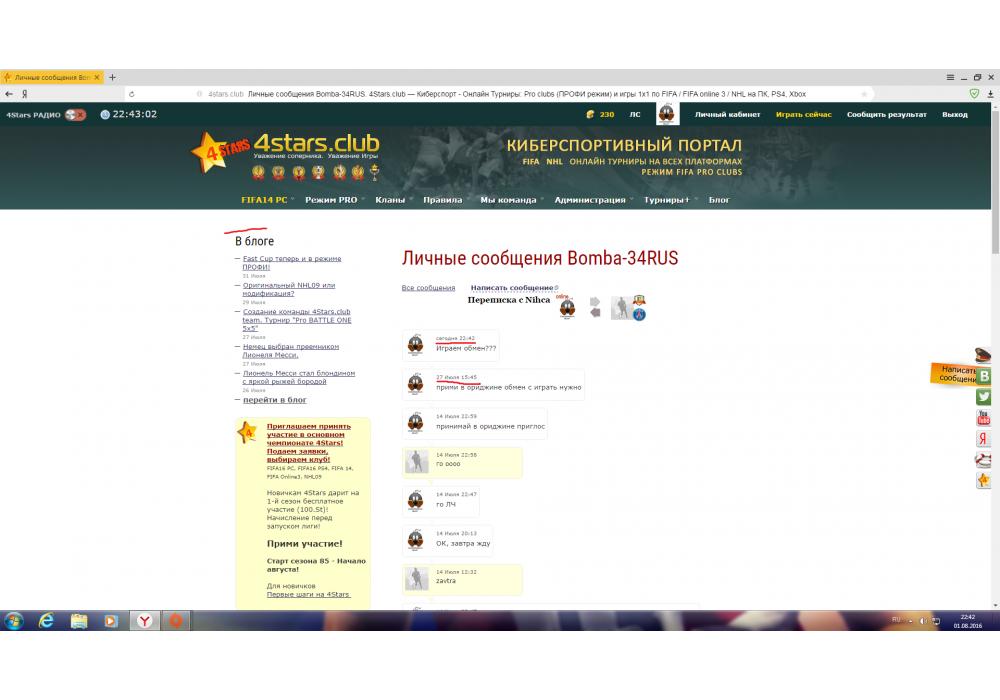Open blog post Fast Cup теперь и в режиме ПРОФИ
1000x700 pixels.
coord(291,263)
